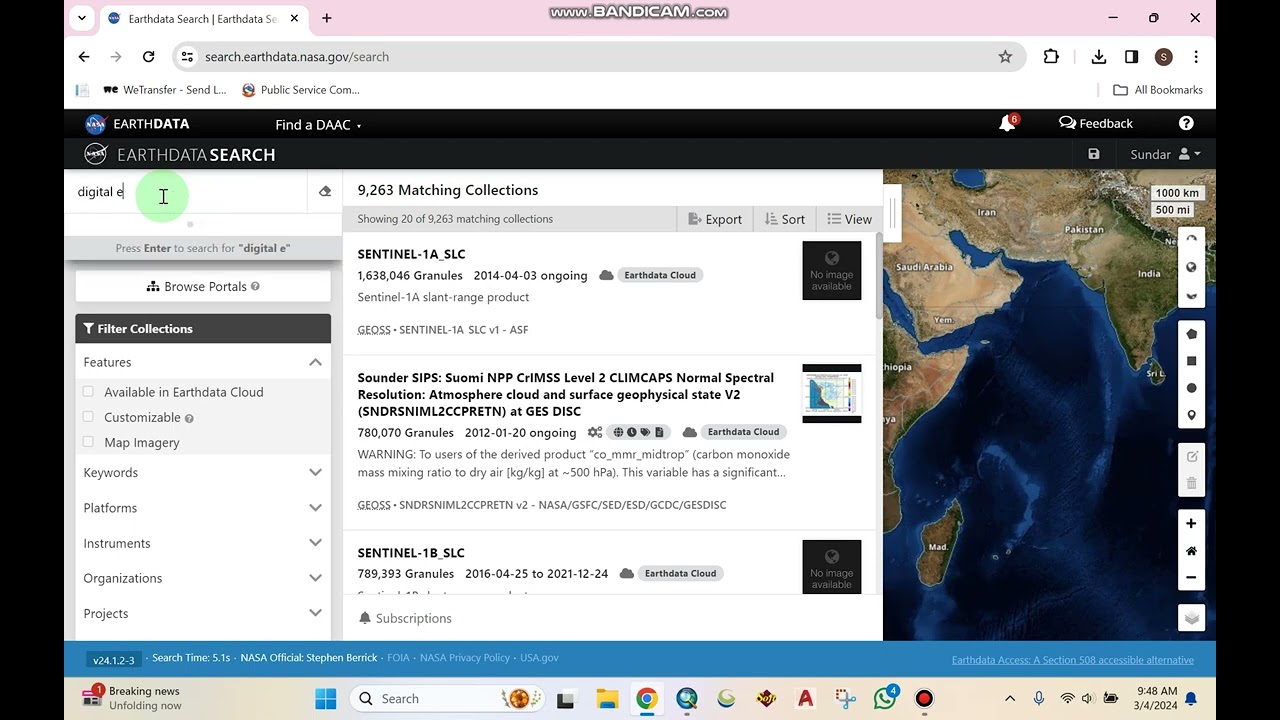Viewport: 1280px width, 720px height.
Task: Reset map to home view
Action: [1191, 551]
